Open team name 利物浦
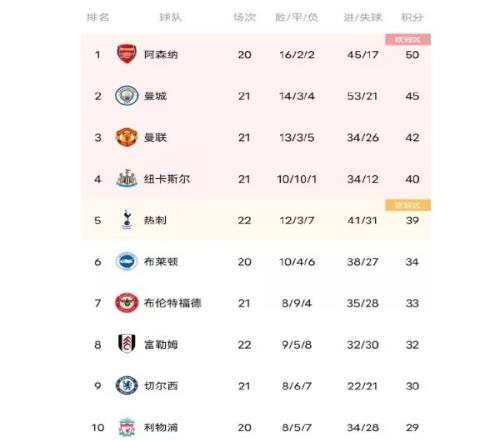 161,427
